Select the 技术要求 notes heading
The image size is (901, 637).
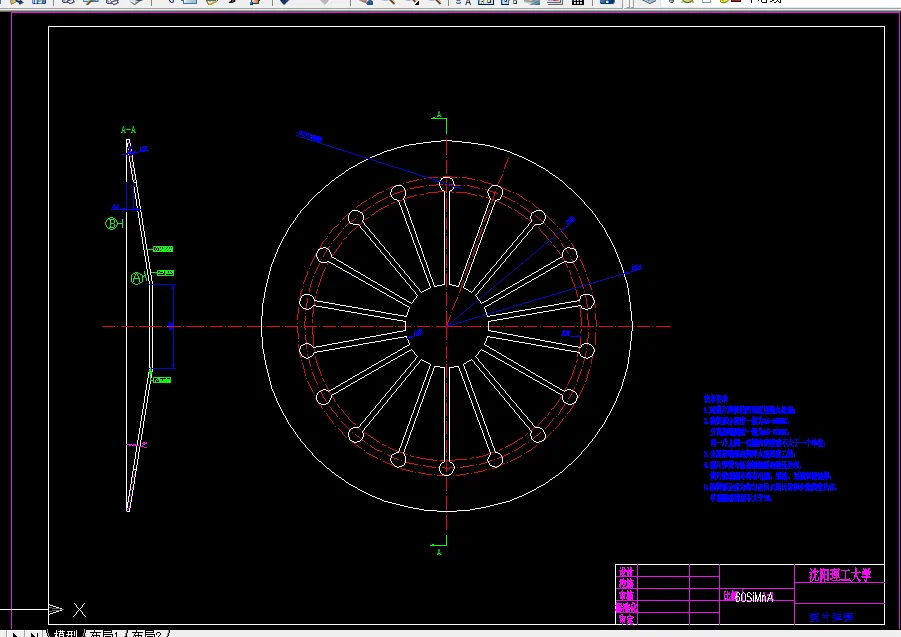click(716, 398)
